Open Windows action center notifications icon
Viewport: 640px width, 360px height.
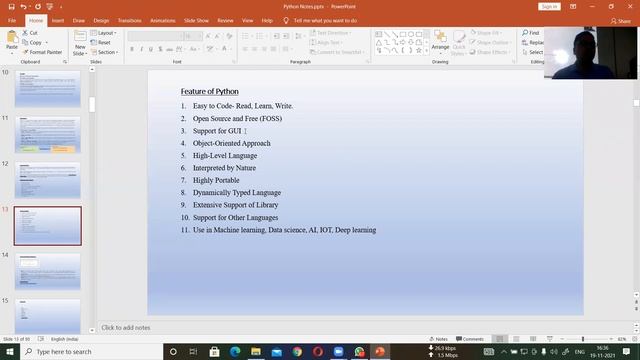(627, 351)
